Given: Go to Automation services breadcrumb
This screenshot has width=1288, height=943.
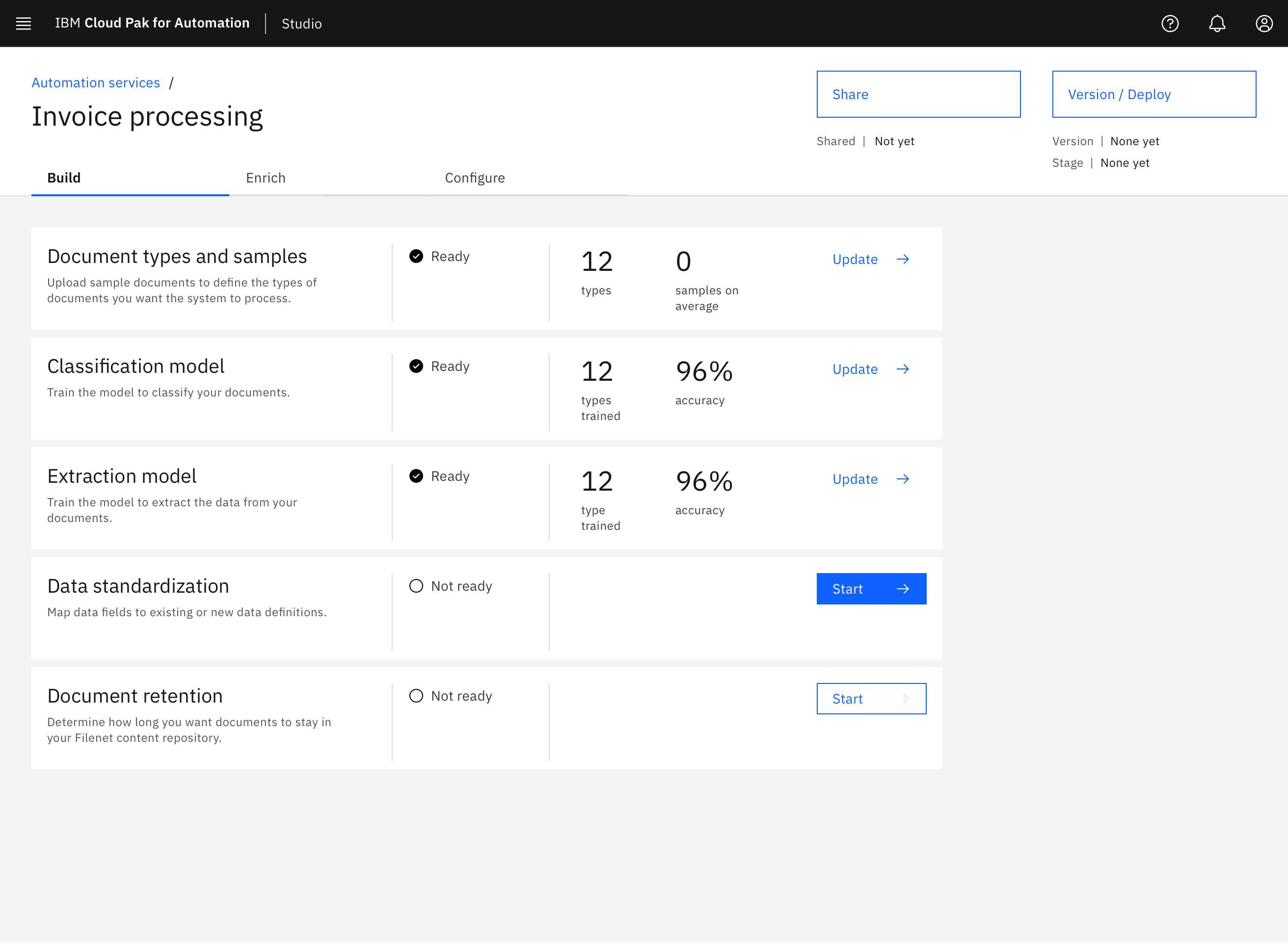Looking at the screenshot, I should [x=95, y=83].
